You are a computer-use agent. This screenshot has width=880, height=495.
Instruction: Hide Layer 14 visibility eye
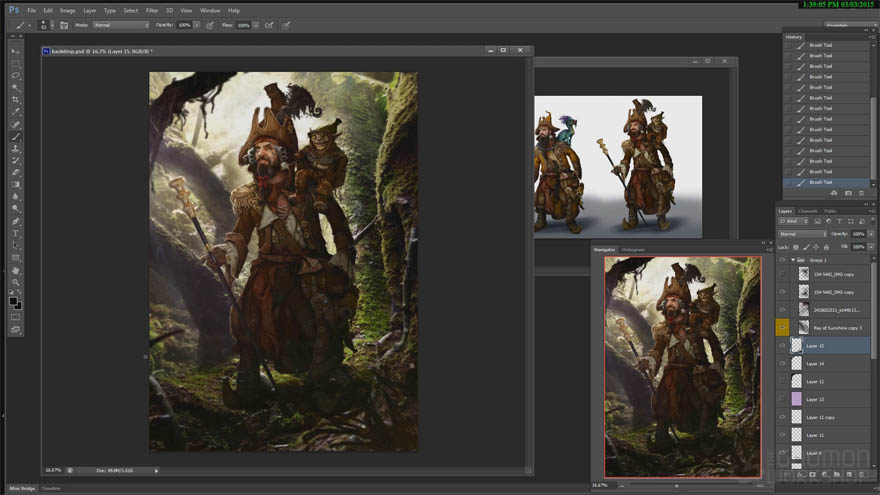point(782,364)
